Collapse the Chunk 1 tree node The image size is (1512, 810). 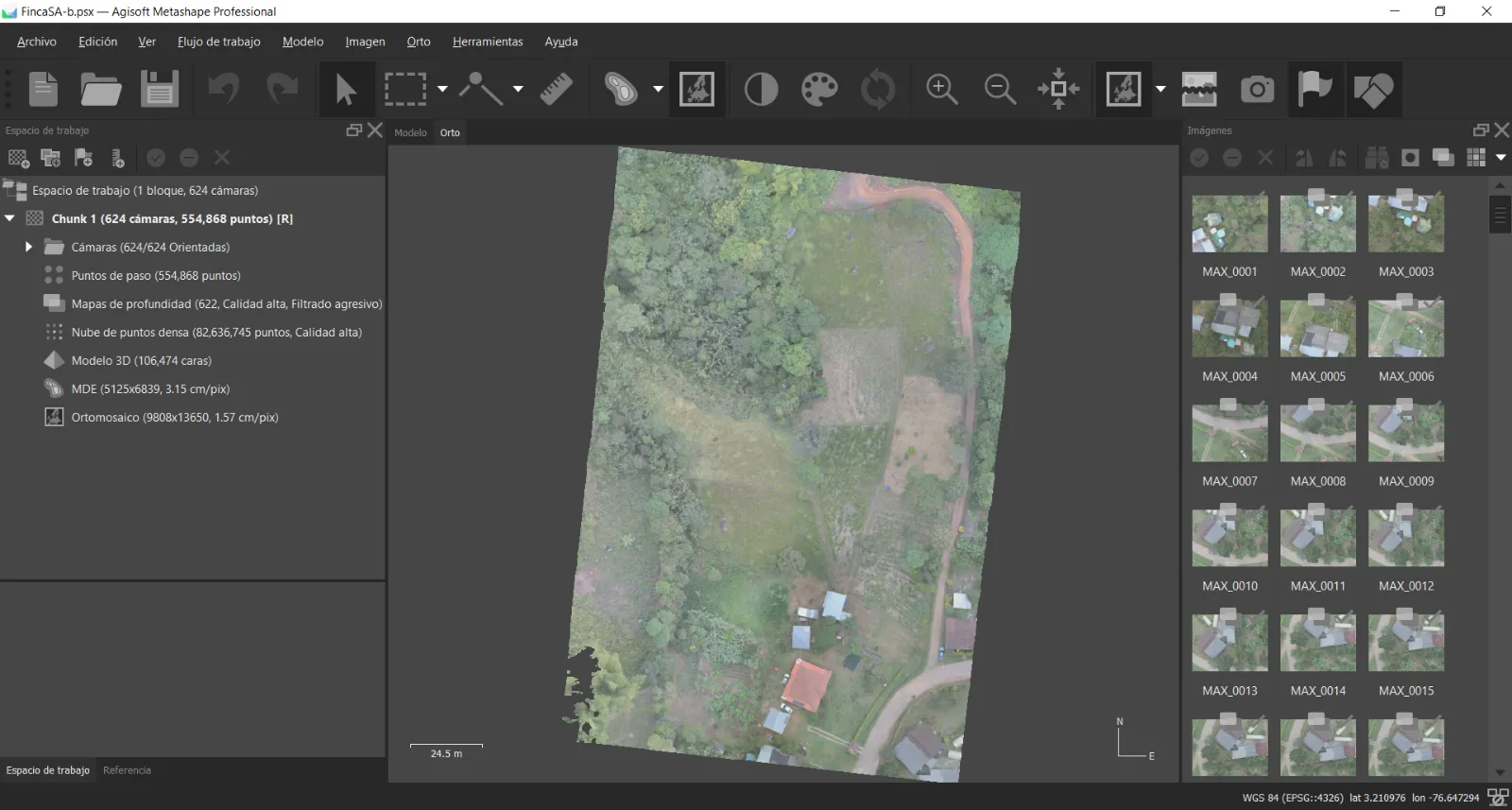pos(10,218)
